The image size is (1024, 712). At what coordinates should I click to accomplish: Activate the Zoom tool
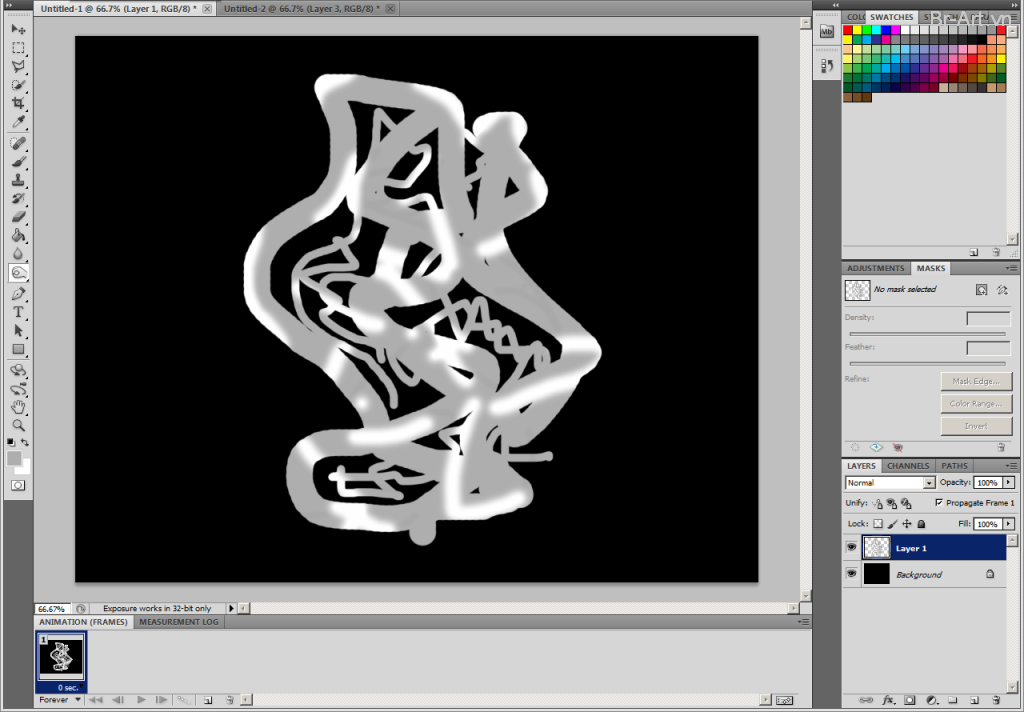[x=18, y=425]
